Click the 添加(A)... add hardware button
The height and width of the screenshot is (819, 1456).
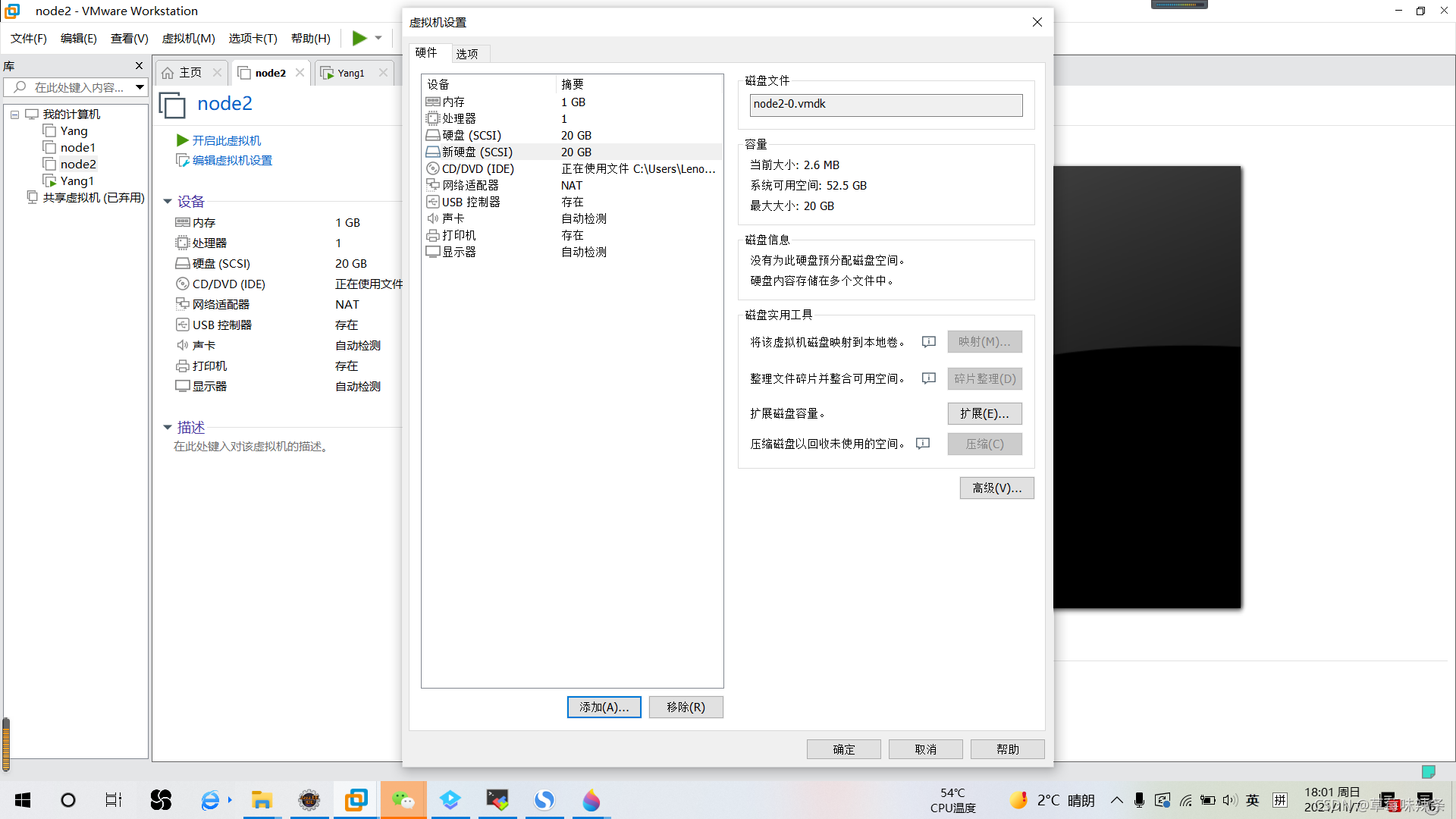coord(604,708)
